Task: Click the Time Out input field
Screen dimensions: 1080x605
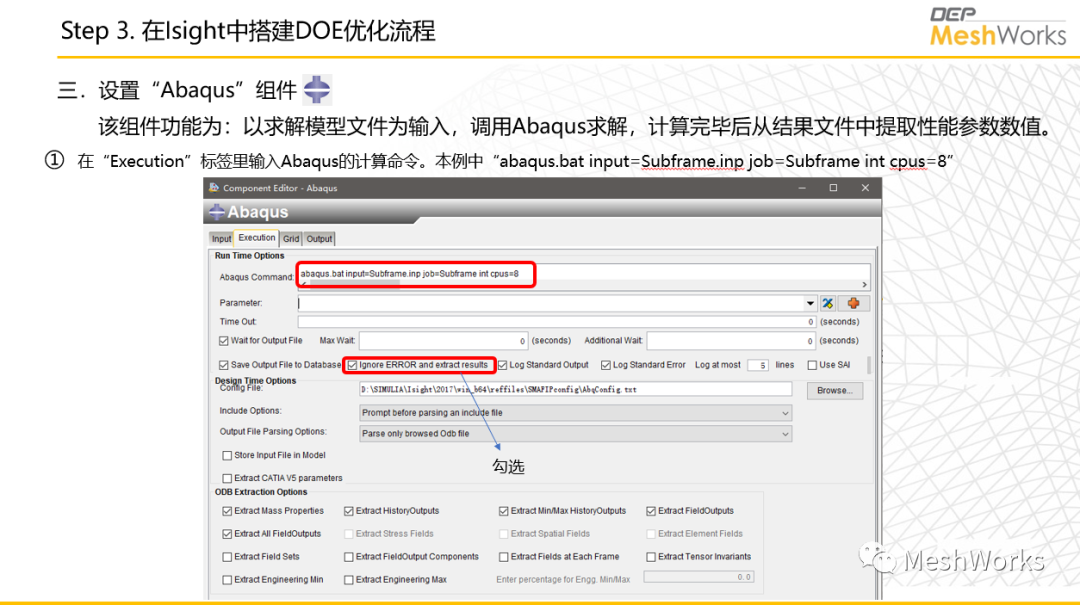Action: pos(557,322)
